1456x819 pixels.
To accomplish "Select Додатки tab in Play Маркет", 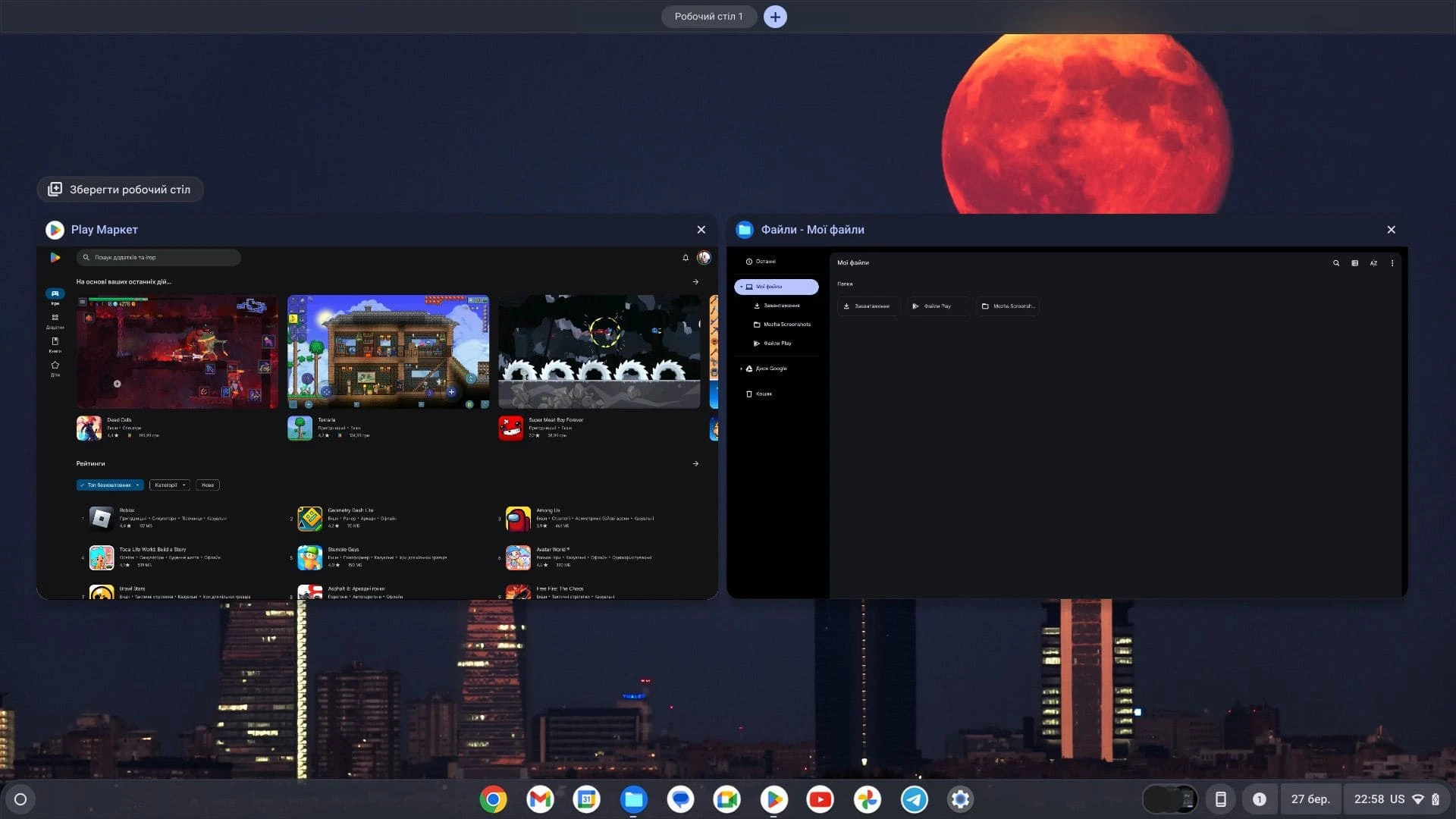I will [55, 322].
